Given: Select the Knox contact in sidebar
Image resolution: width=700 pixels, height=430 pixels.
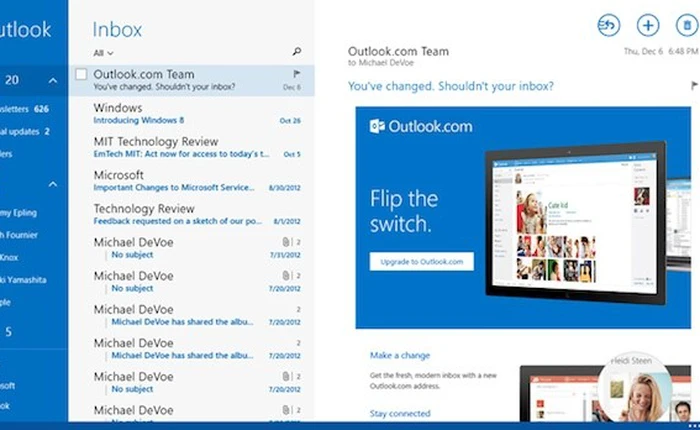Looking at the screenshot, I should pos(9,257).
